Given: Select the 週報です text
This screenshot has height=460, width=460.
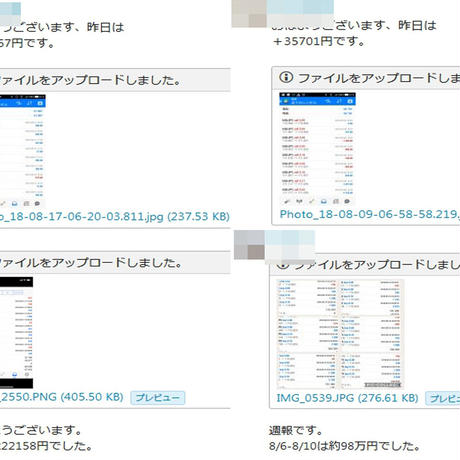Looking at the screenshot, I should tap(296, 430).
